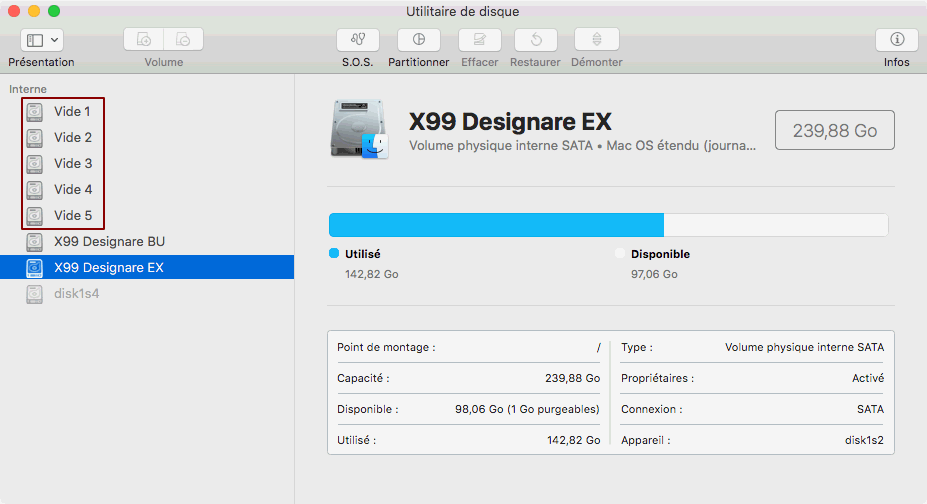Click the Vide 1 disk icon
927x504 pixels.
point(35,111)
